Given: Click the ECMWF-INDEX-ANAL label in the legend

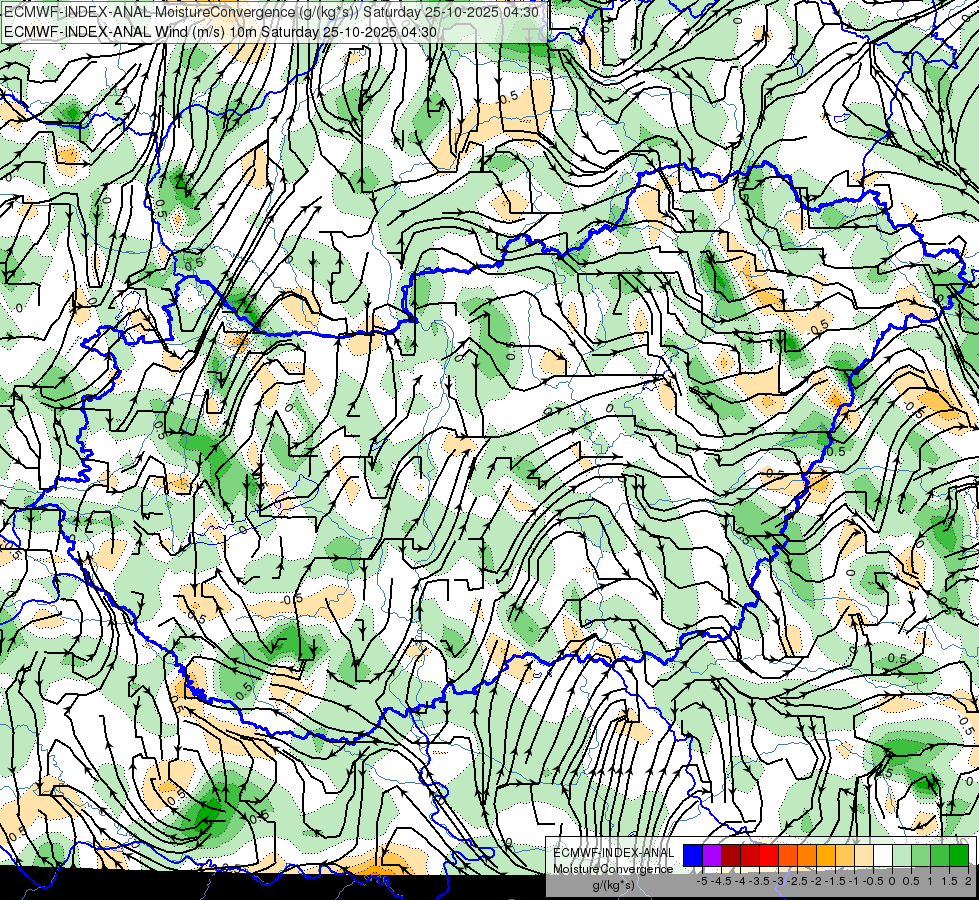Looking at the screenshot, I should point(614,853).
